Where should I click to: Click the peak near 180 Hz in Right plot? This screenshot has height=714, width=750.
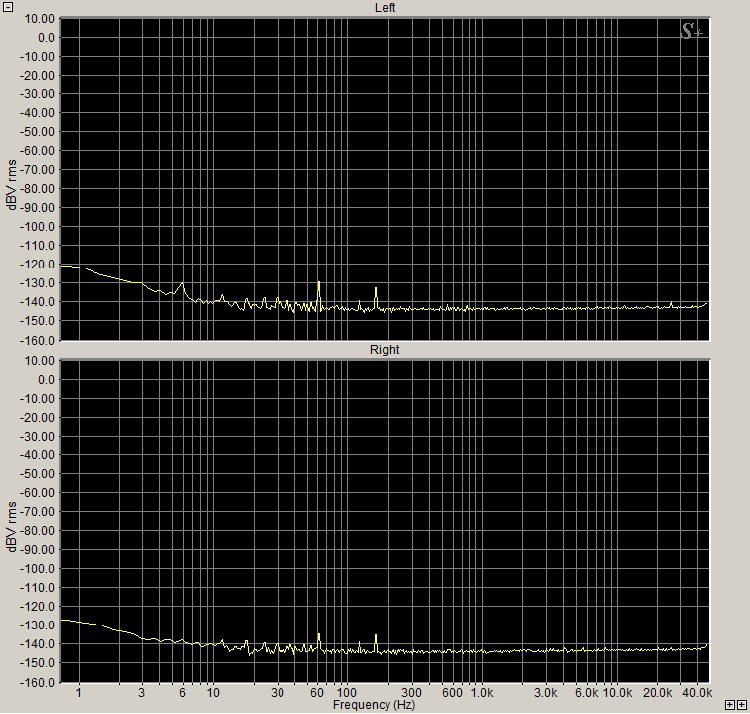[x=376, y=635]
